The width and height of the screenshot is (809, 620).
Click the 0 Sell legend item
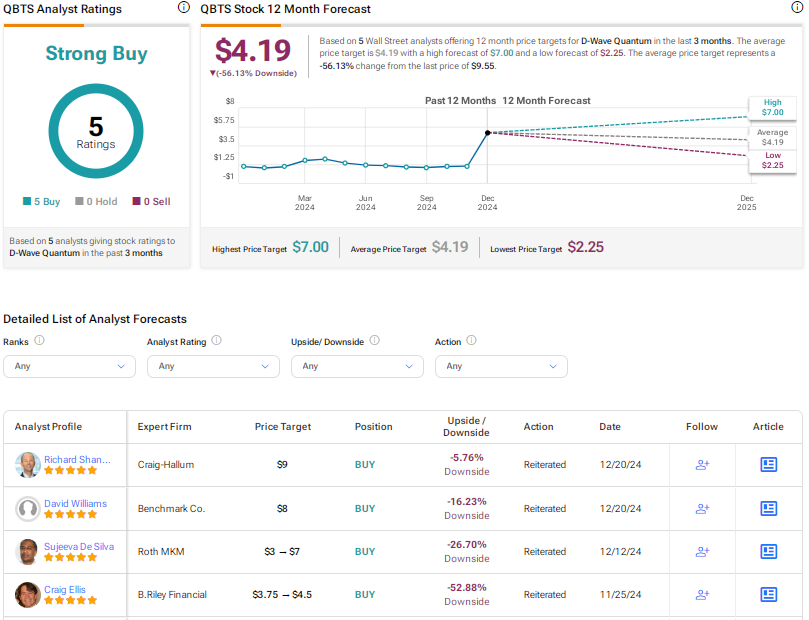coord(152,201)
